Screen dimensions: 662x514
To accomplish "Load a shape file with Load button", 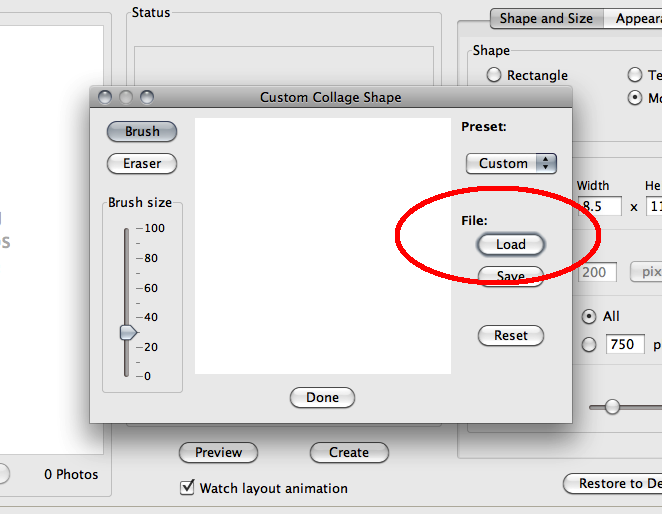I will (x=511, y=244).
